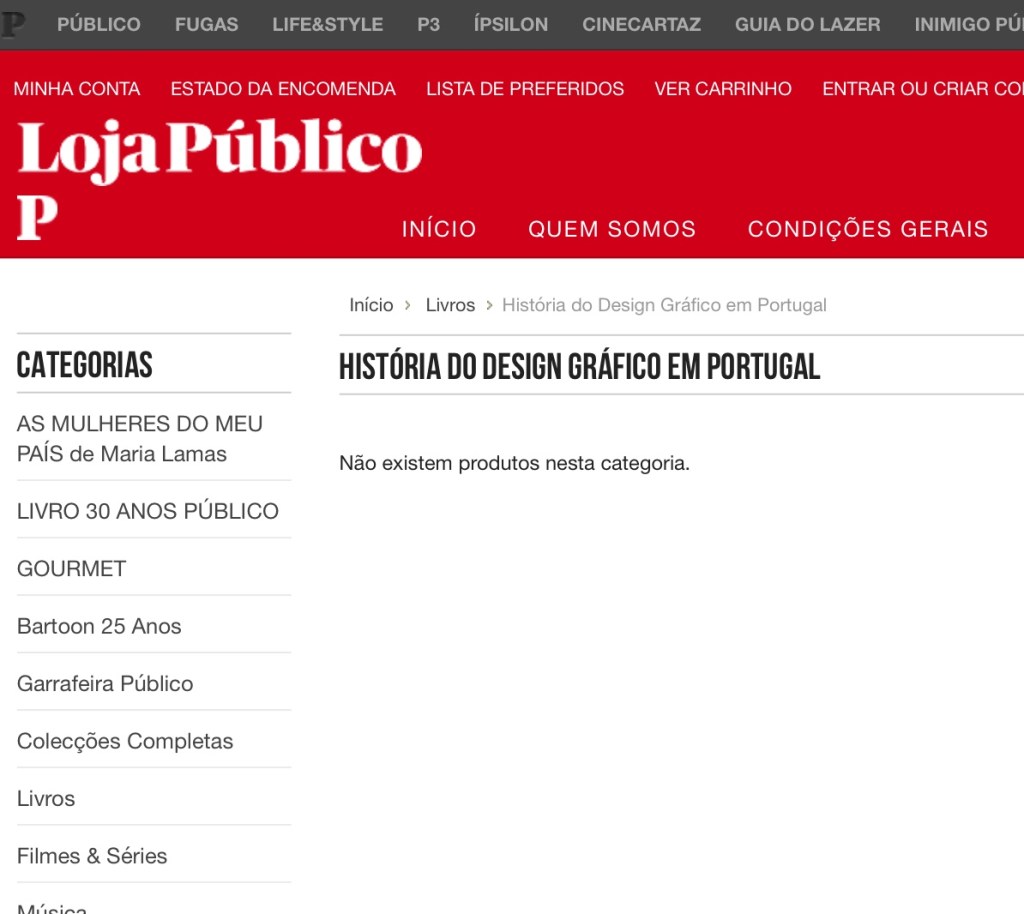Click the Público P logo icon in top bar
This screenshot has height=914, width=1024.
pos(14,24)
